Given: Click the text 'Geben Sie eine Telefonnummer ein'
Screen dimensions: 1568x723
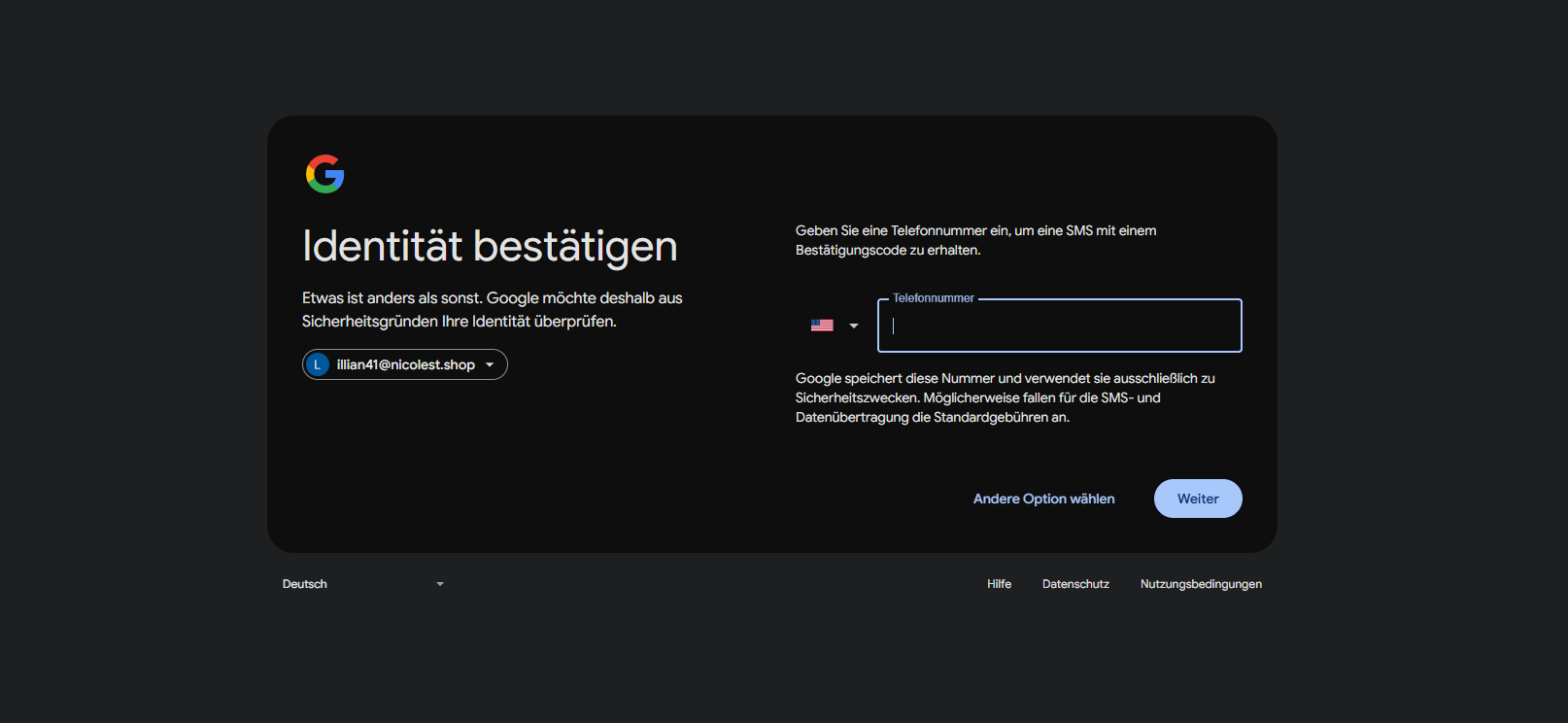Looking at the screenshot, I should (903, 230).
